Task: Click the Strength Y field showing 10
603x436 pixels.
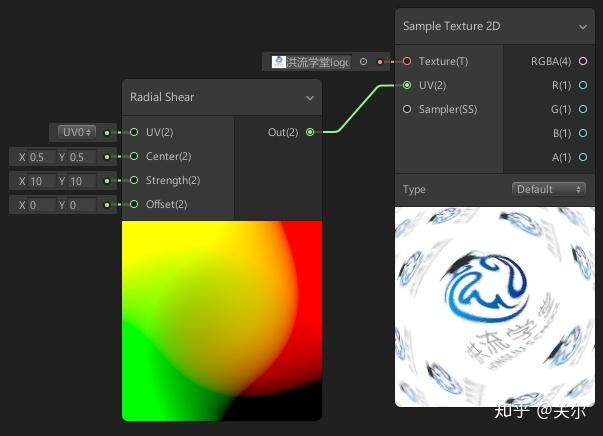Action: coord(82,181)
